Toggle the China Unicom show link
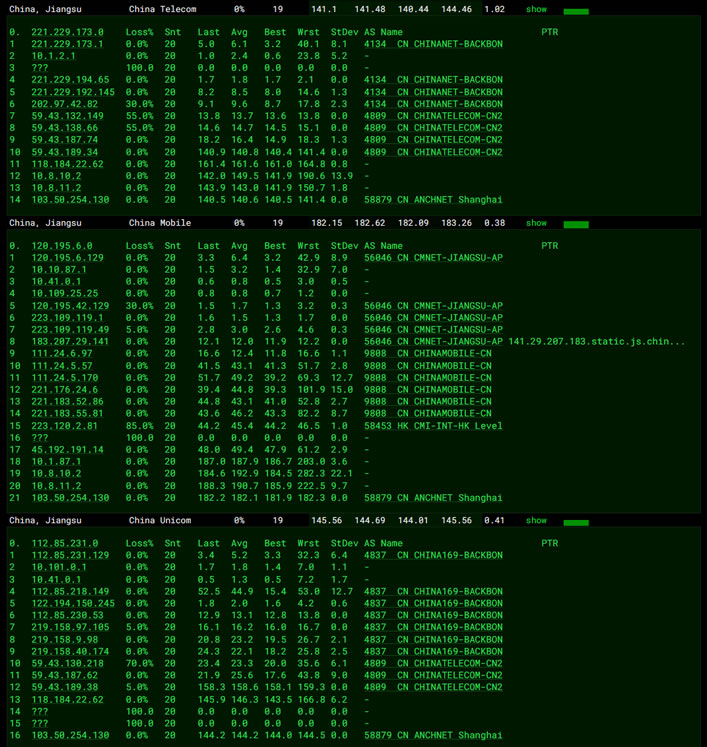The height and width of the screenshot is (747, 707). tap(536, 520)
